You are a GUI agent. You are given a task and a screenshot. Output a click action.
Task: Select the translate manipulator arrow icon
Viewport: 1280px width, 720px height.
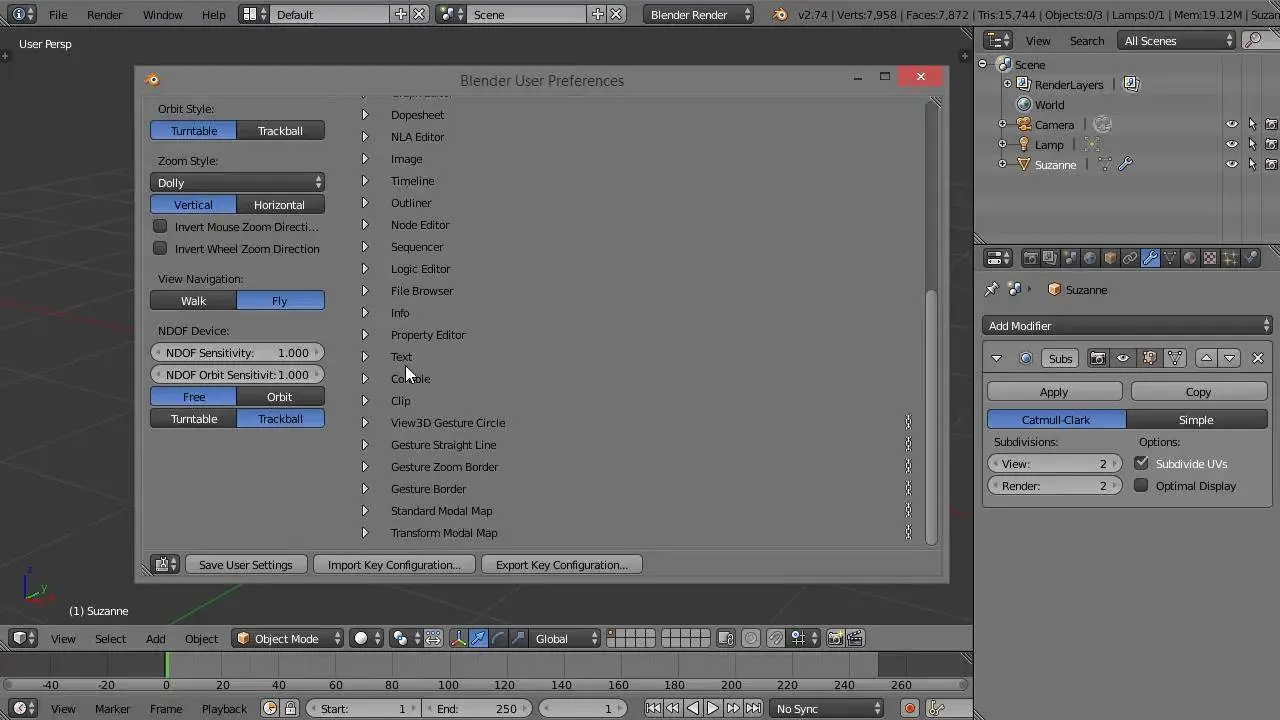pyautogui.click(x=478, y=638)
